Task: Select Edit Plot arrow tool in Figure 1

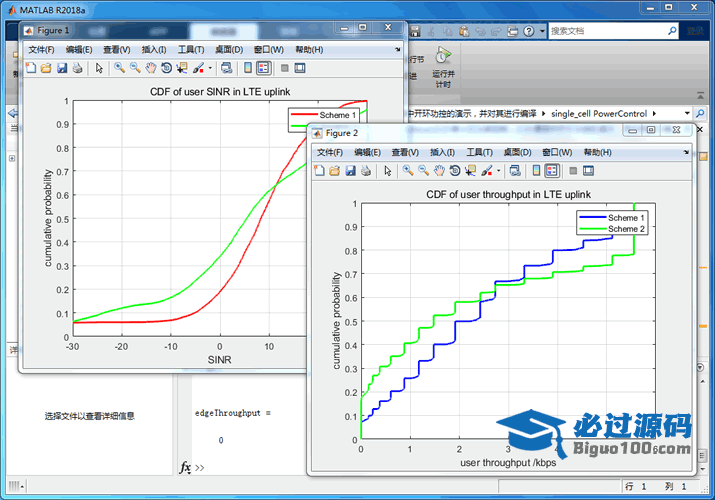Action: coord(99,68)
